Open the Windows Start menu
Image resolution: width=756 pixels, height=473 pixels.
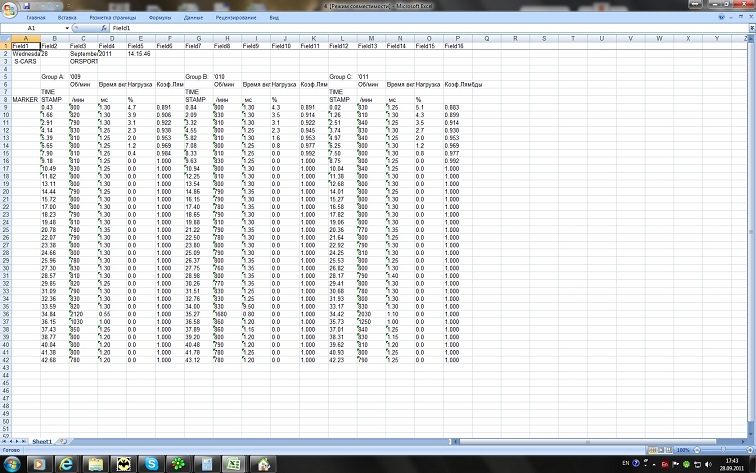pos(12,464)
